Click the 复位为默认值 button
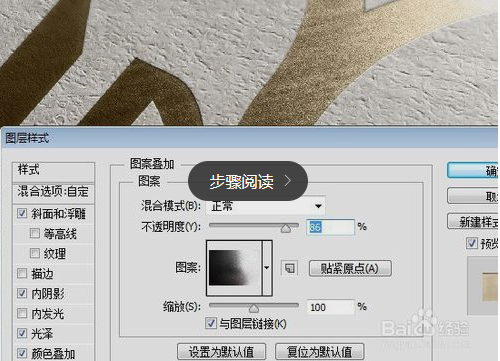 click(x=319, y=351)
